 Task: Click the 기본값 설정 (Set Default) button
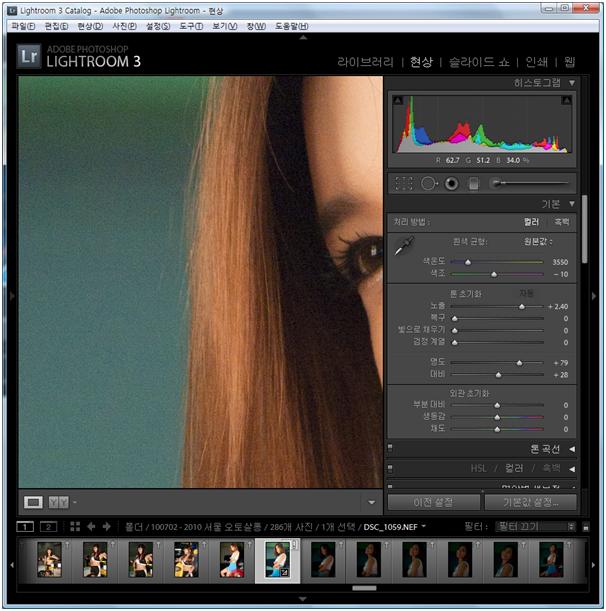(530, 502)
